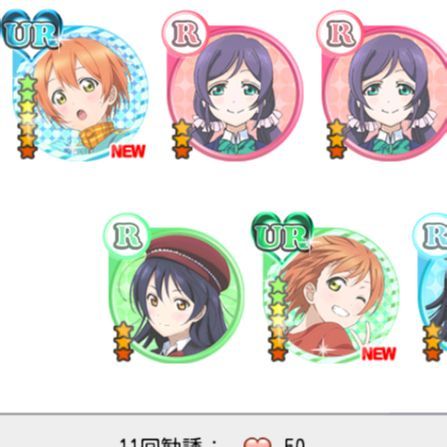The width and height of the screenshot is (447, 447).
Task: Click the pink R badge beside the blue UR card
Action: [x=185, y=33]
